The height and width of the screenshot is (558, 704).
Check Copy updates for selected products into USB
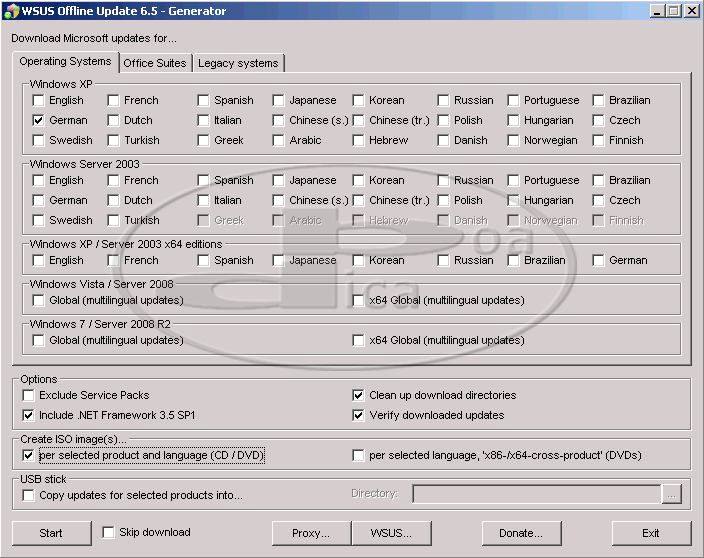28,495
